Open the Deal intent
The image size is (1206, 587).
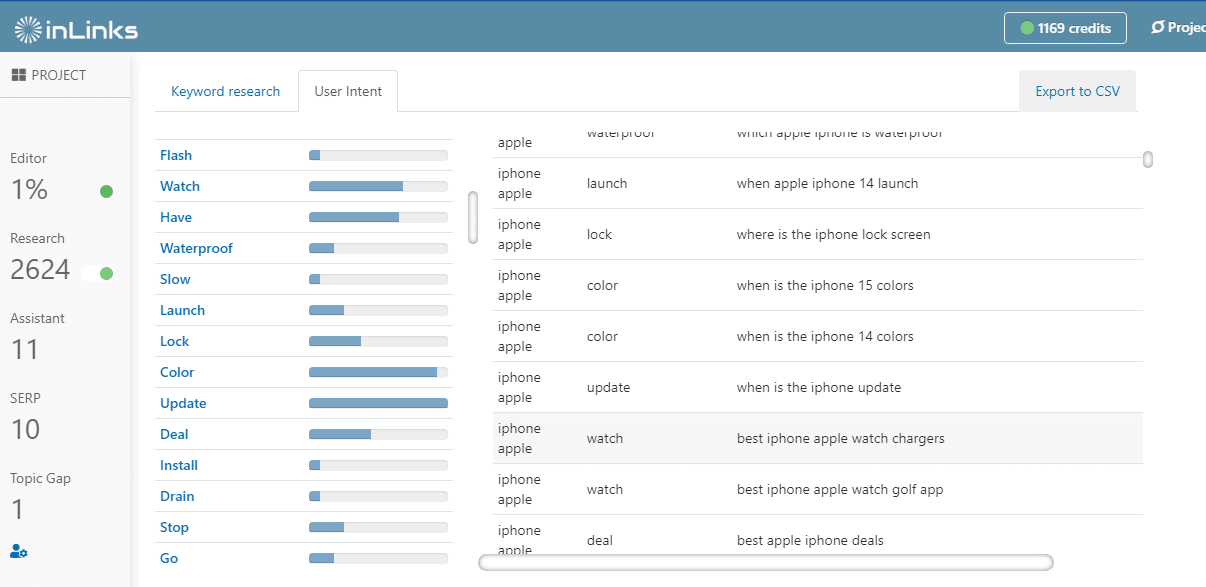[174, 434]
